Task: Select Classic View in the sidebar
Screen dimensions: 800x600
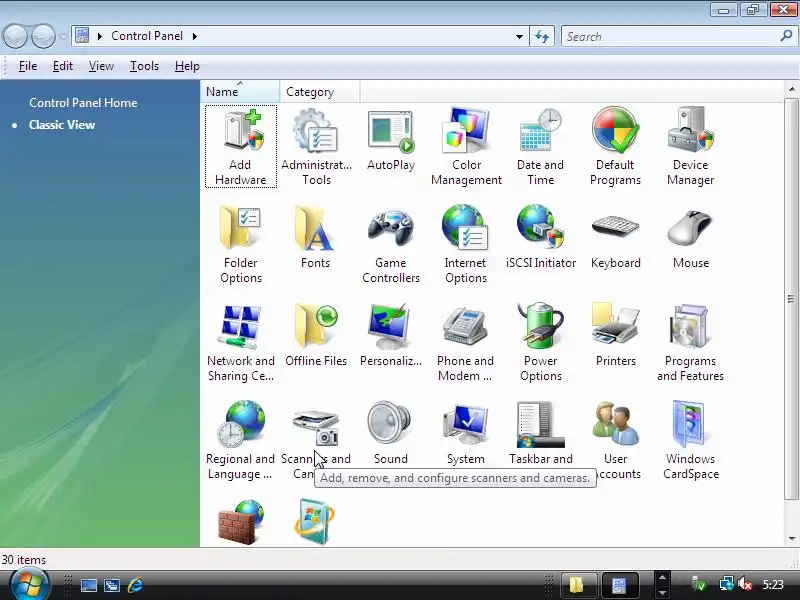Action: [x=62, y=125]
